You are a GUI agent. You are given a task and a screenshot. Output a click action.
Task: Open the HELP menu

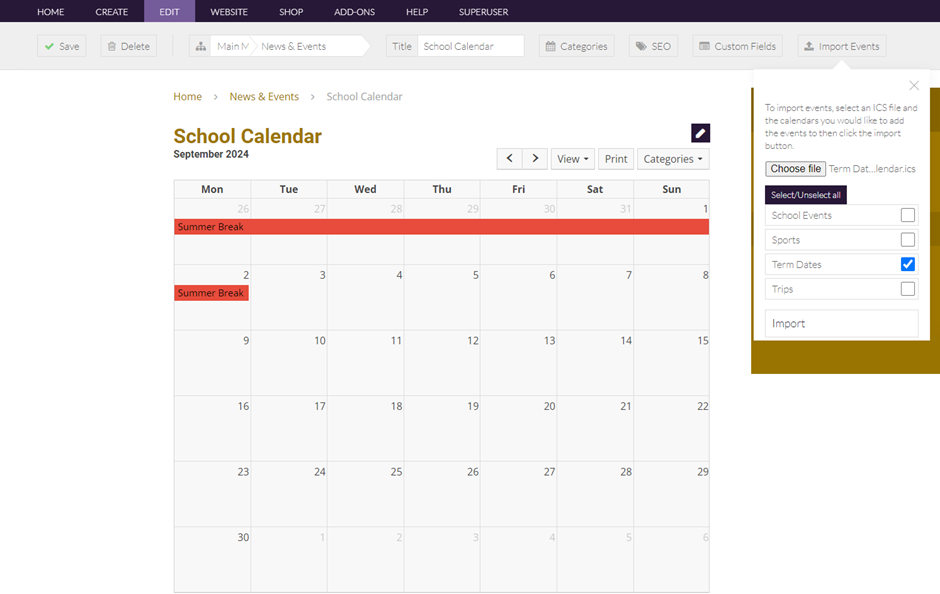coord(417,11)
